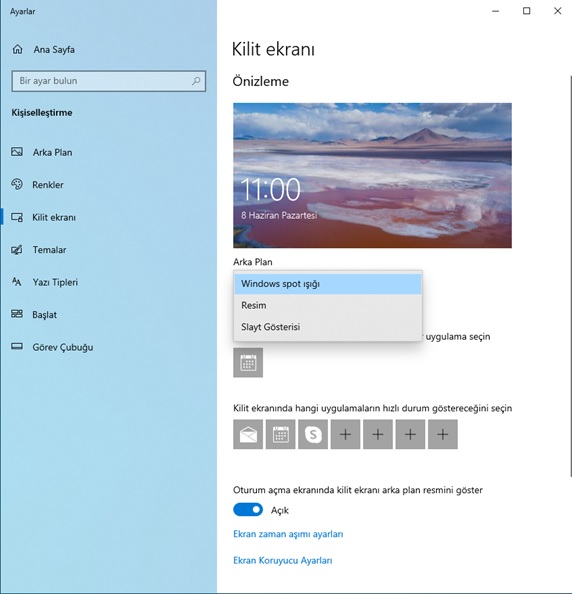
Task: Close the Ayarlar window
Action: point(558,11)
